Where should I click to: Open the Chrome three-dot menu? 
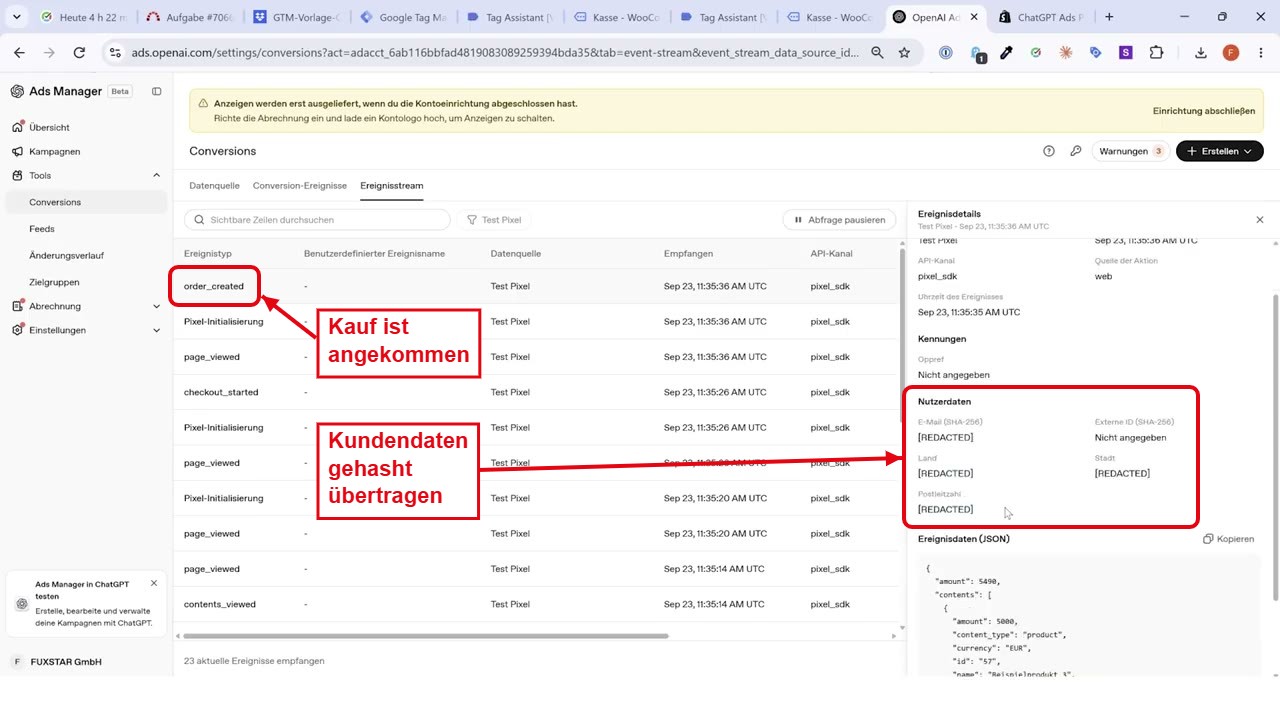(x=1262, y=53)
